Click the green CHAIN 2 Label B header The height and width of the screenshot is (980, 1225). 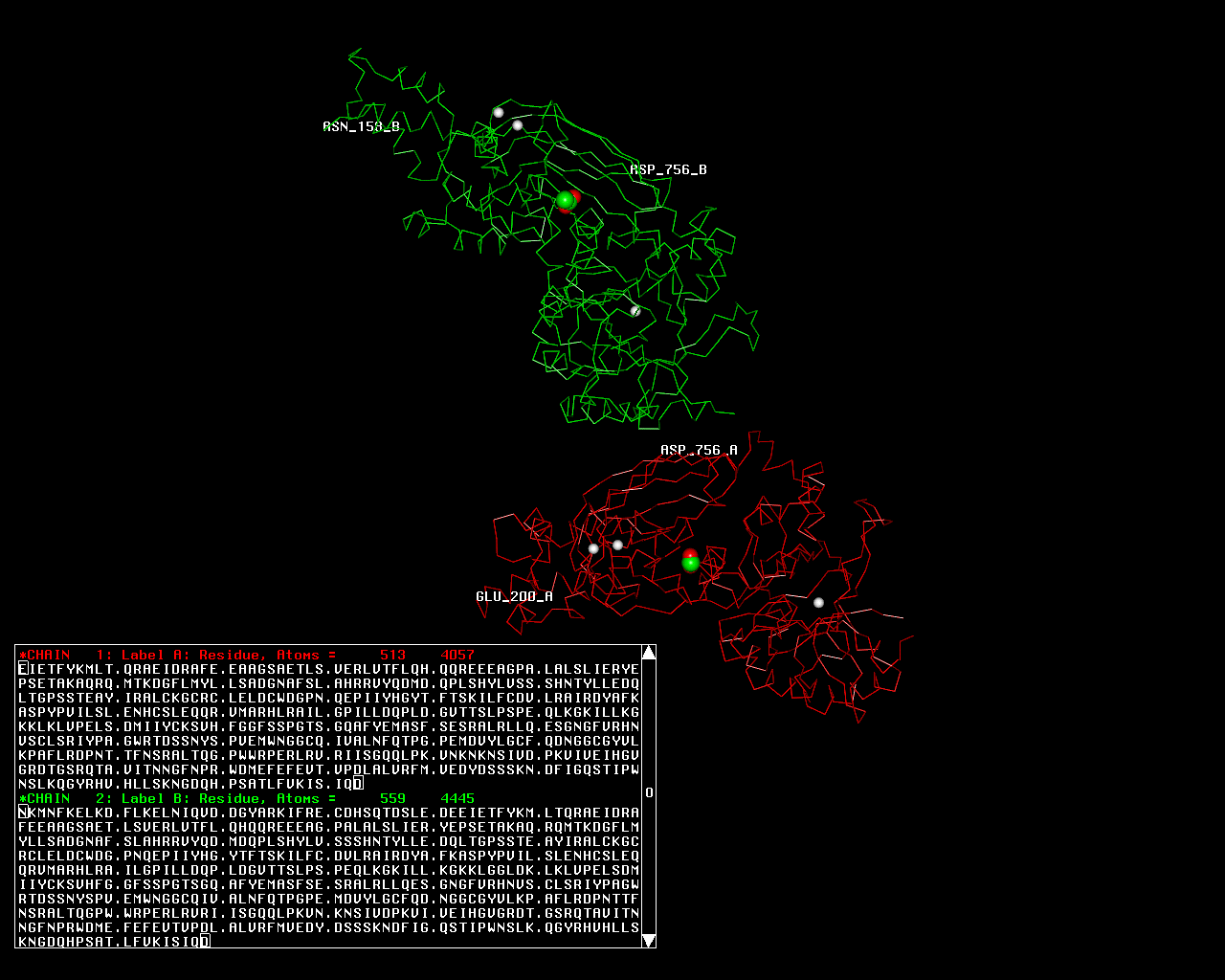click(x=177, y=798)
